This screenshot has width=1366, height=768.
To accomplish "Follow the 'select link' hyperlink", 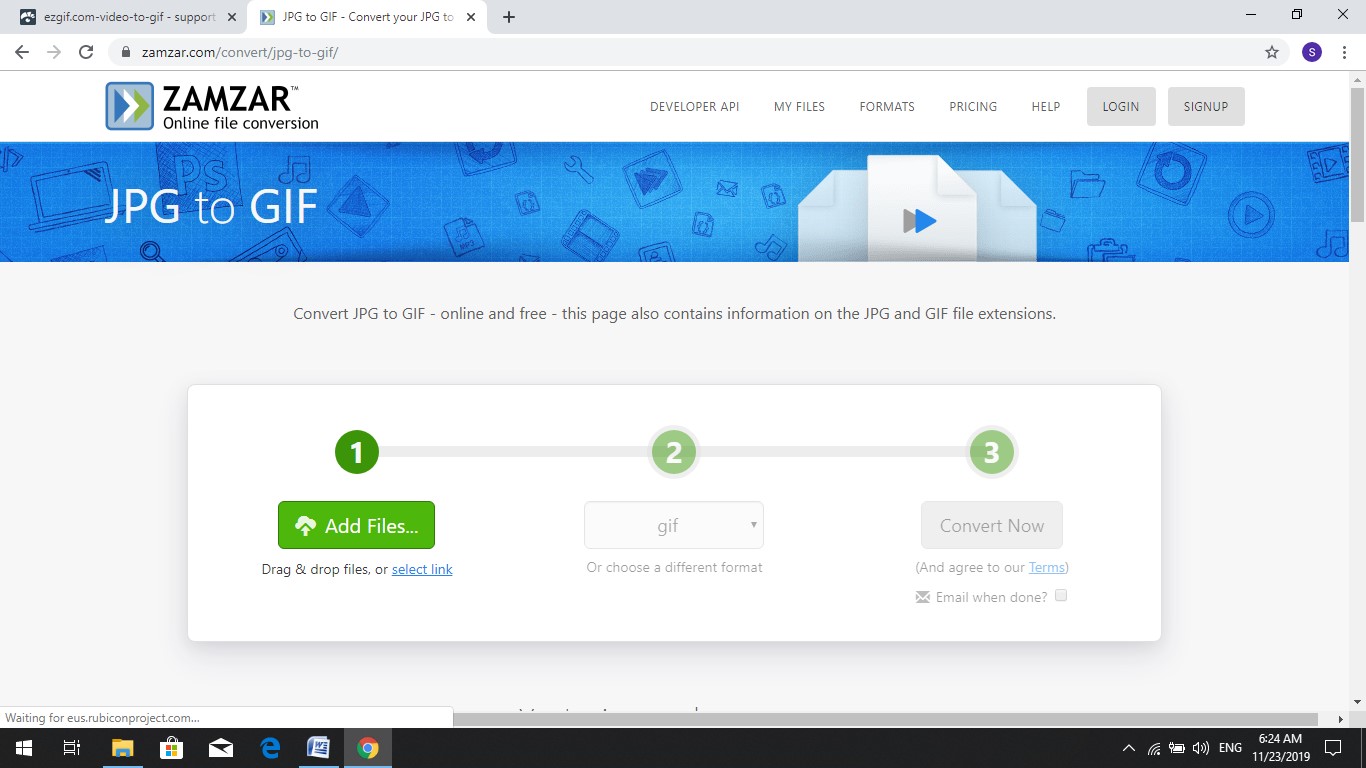I will [x=422, y=569].
